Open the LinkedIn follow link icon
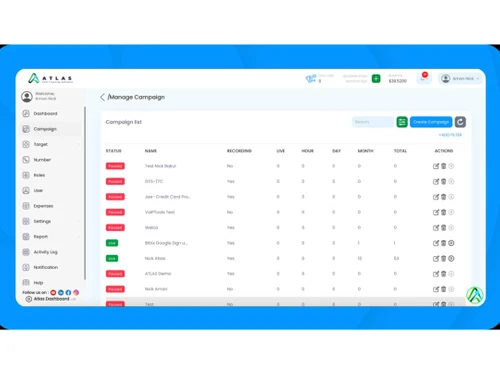500x375 pixels. click(x=61, y=292)
